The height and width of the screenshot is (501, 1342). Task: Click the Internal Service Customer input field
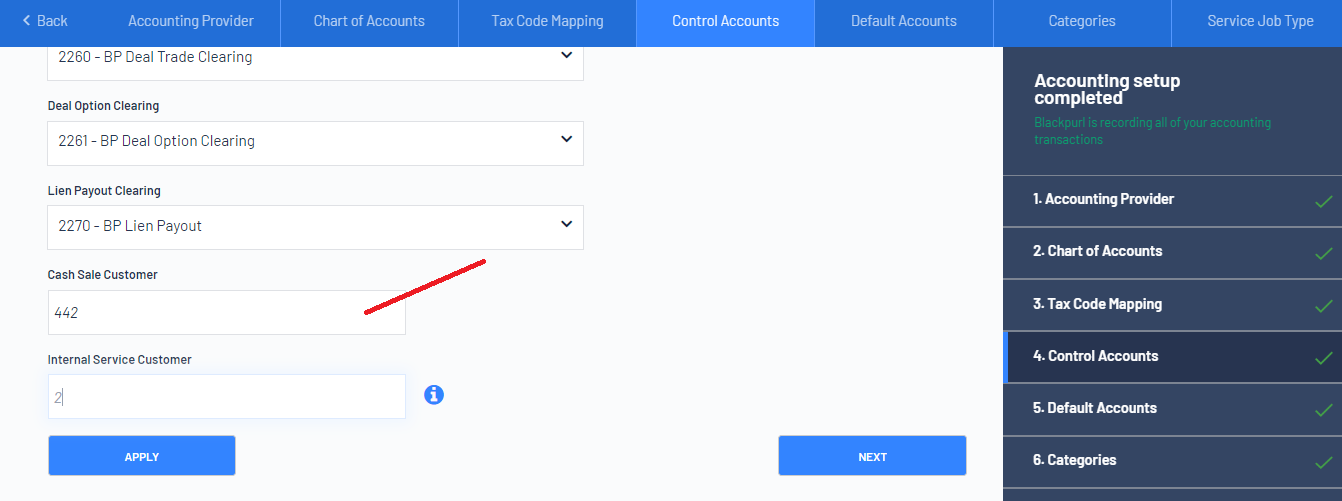(227, 397)
